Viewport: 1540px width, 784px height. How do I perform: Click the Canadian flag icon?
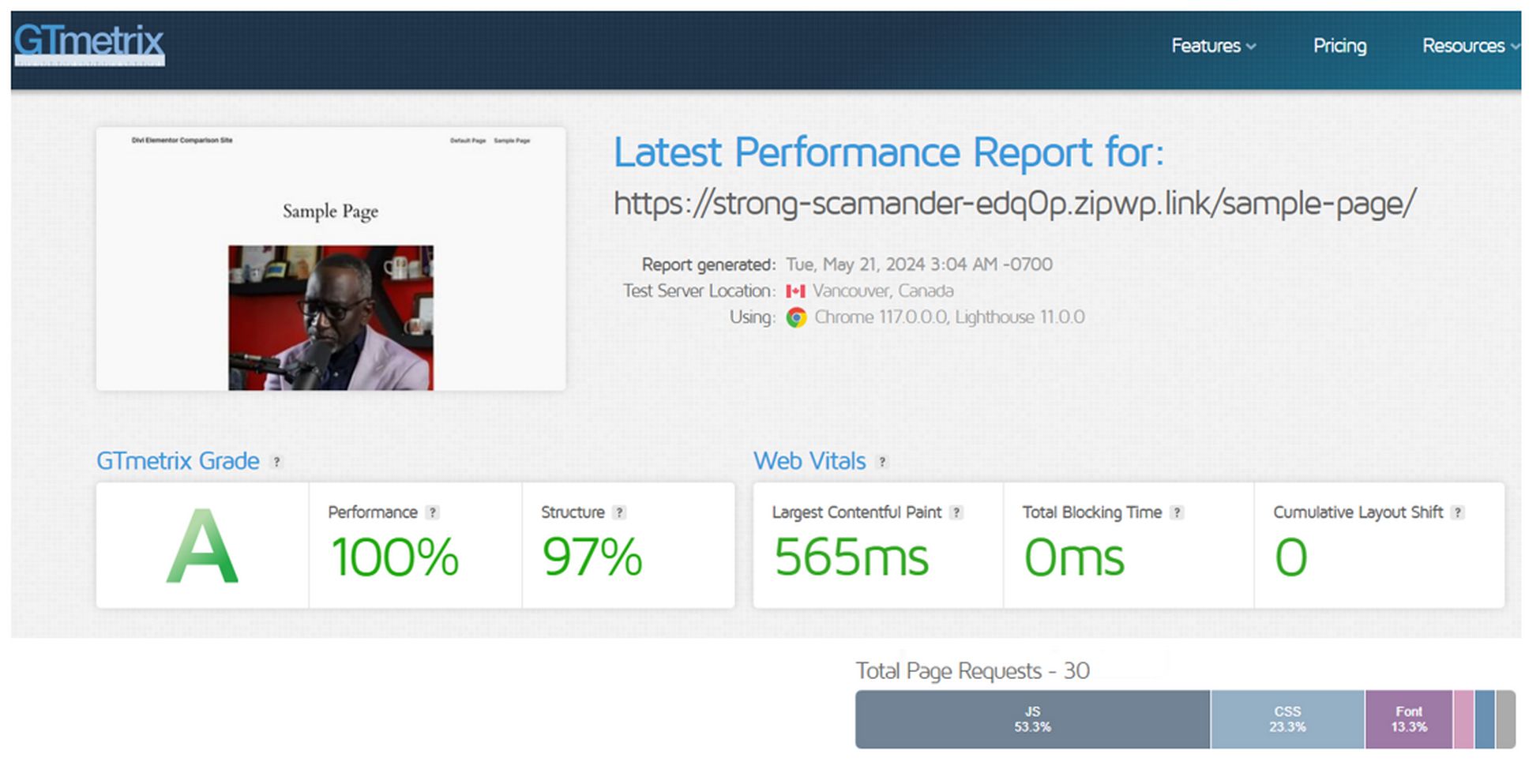[797, 291]
